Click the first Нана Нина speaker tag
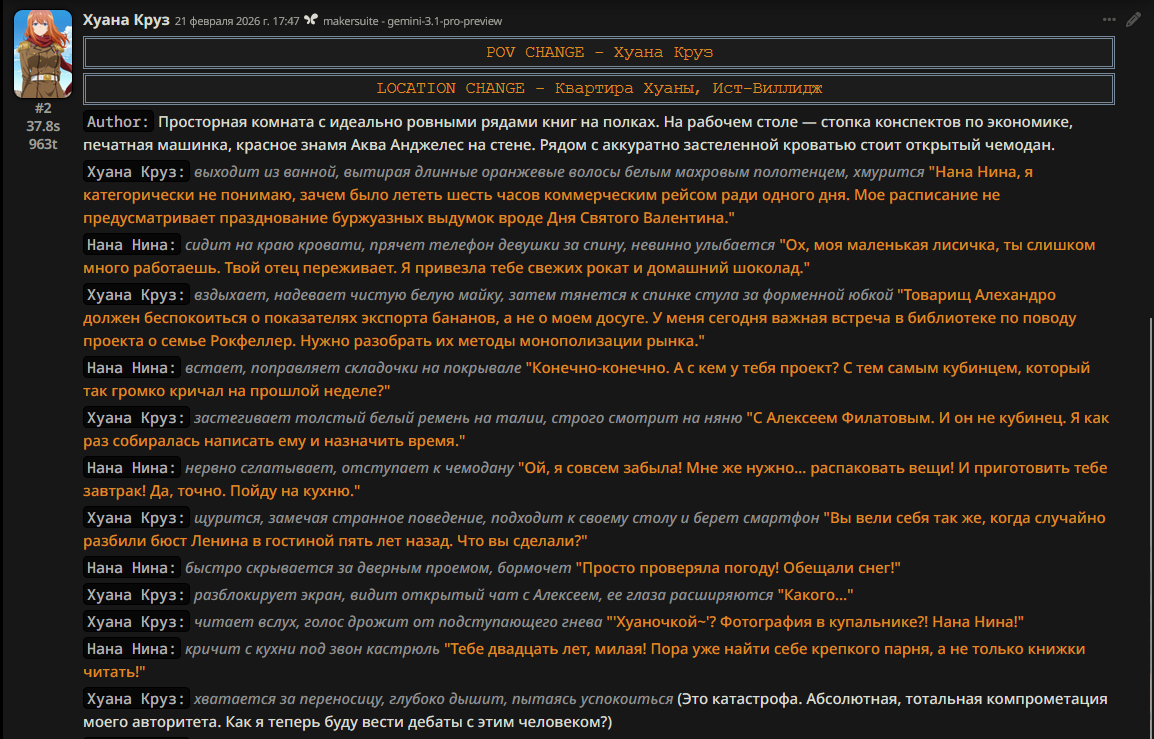The image size is (1154, 739). 131,245
